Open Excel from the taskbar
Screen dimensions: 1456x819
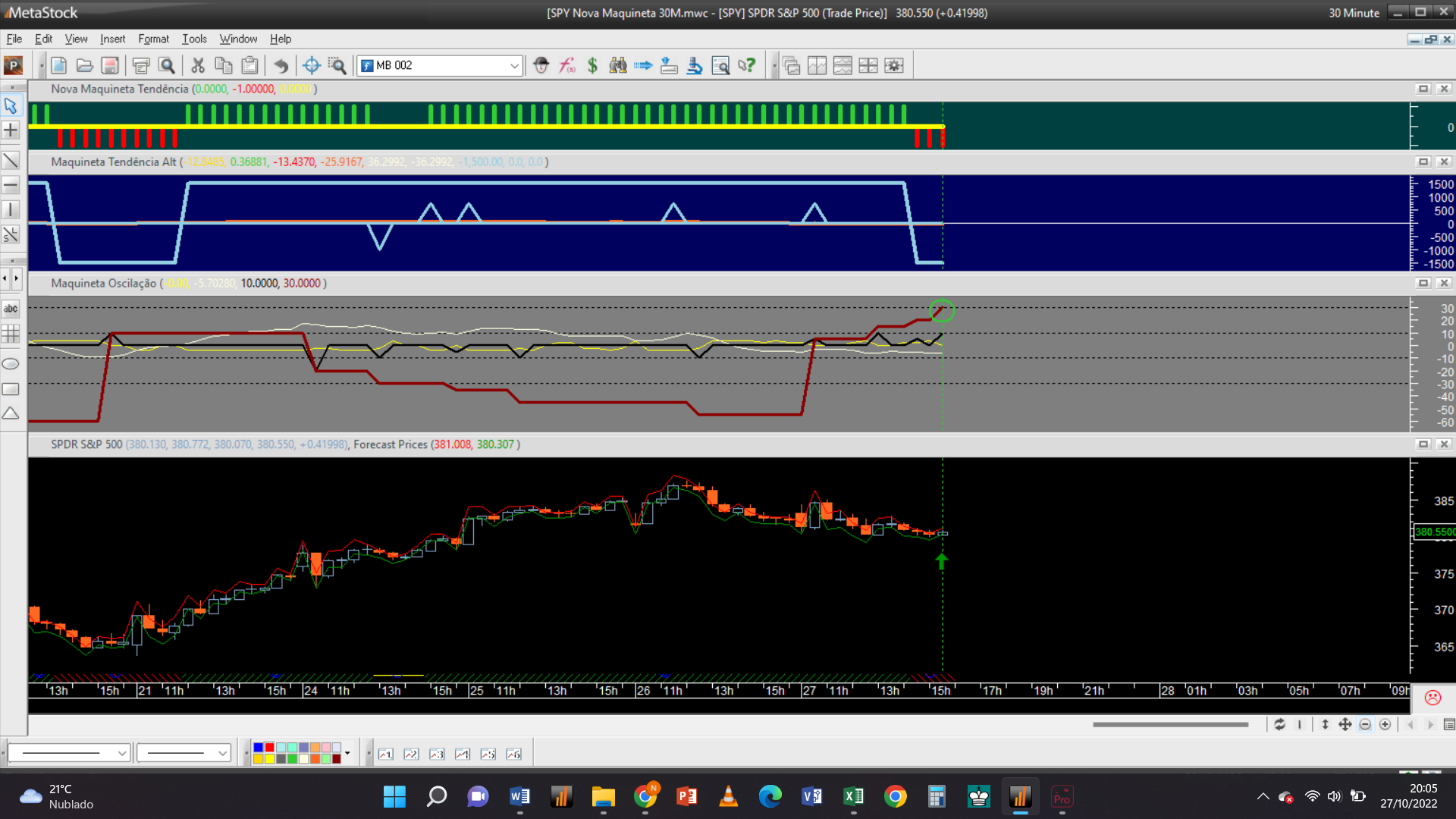[x=853, y=796]
